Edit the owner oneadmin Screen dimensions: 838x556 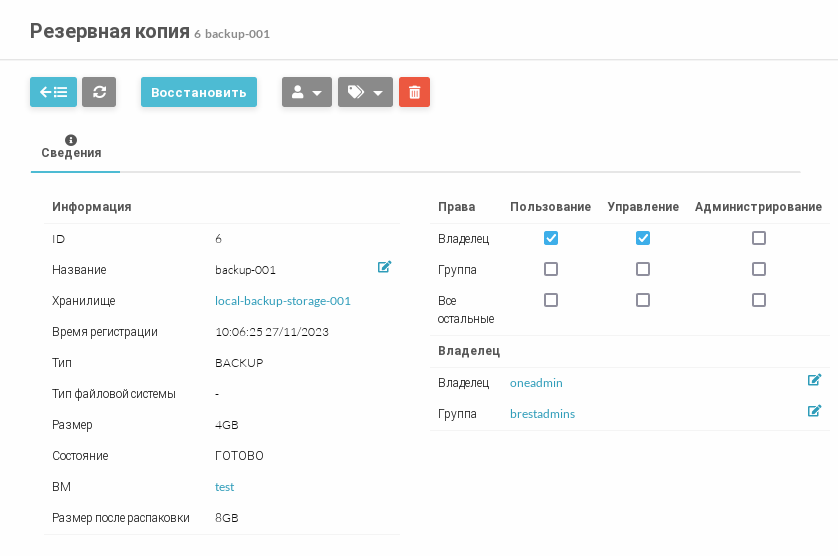[x=814, y=380]
